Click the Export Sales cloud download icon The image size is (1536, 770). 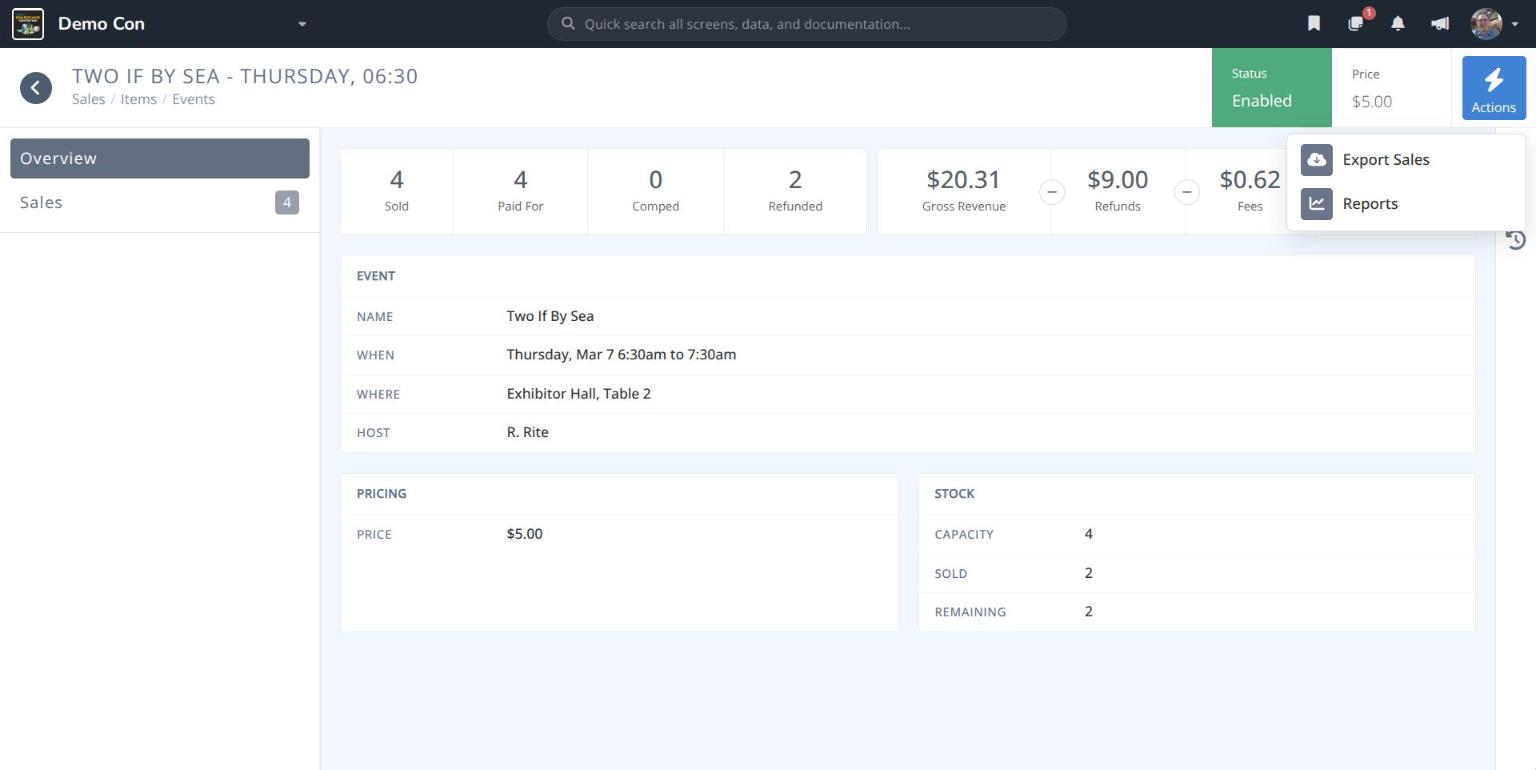[x=1317, y=160]
